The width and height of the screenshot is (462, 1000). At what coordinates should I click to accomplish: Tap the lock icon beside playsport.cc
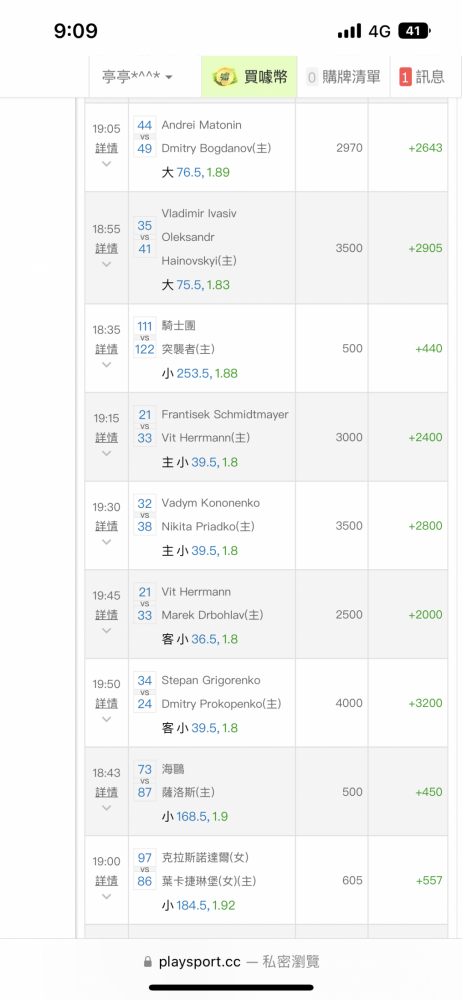tap(148, 961)
